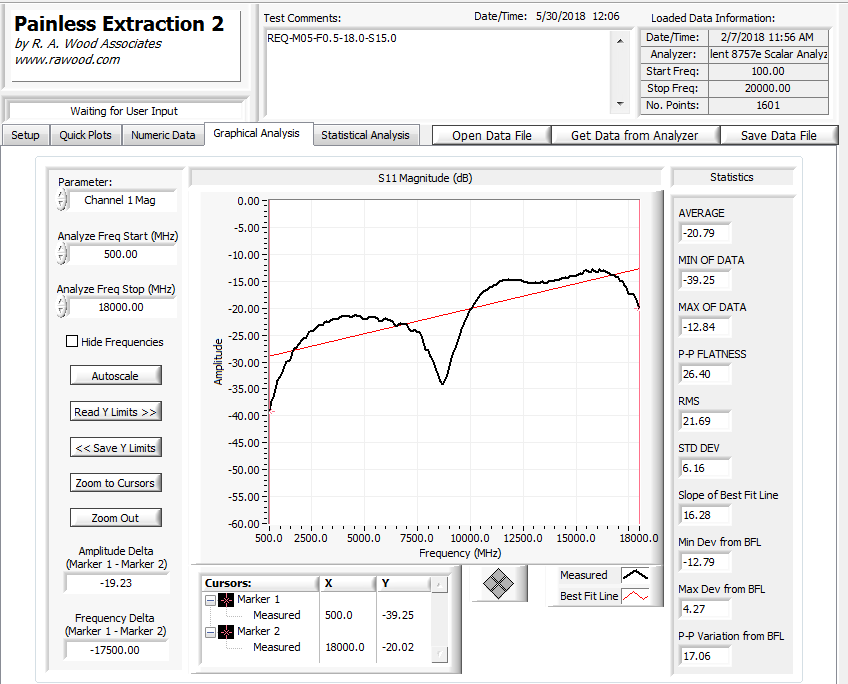
Task: Step the Analyze Freq Start value
Action: (62, 254)
